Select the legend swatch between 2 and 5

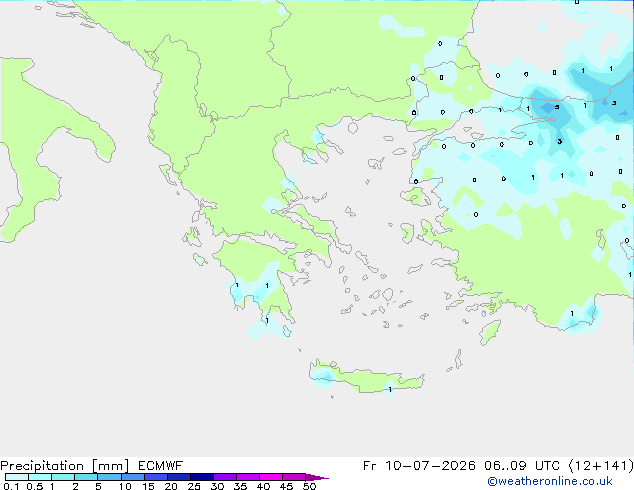[86, 477]
